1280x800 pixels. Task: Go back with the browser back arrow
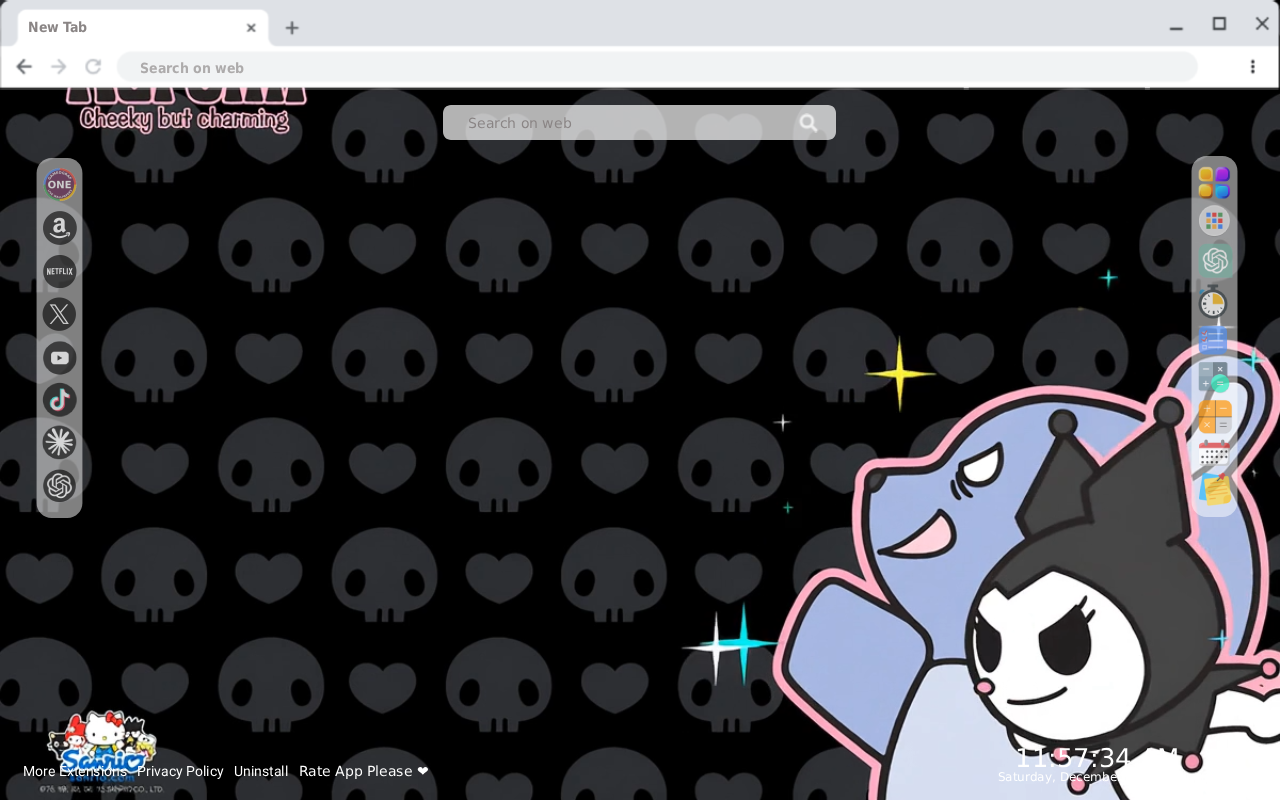coord(24,67)
